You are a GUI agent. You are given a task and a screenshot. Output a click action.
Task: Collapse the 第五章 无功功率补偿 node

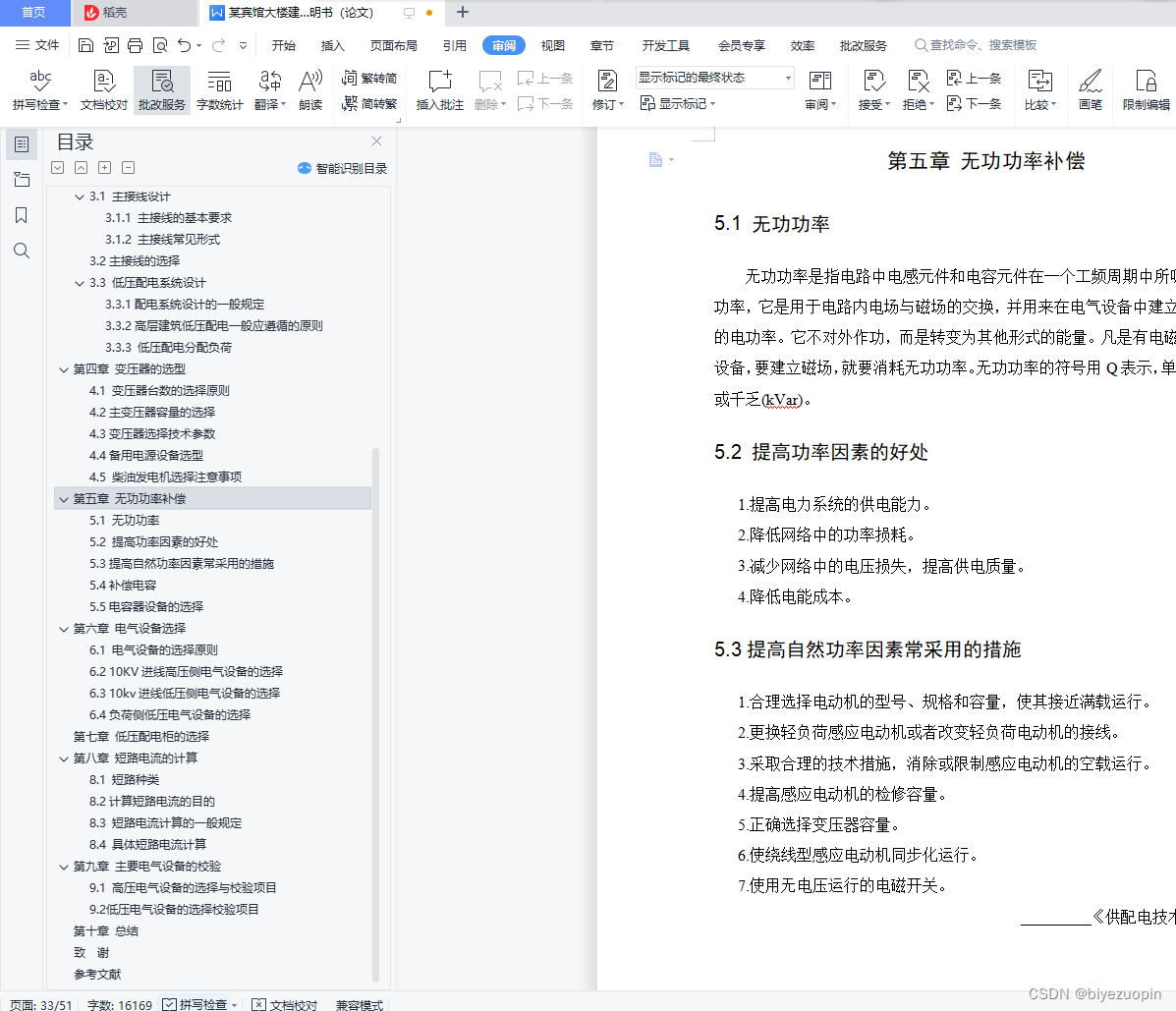64,499
